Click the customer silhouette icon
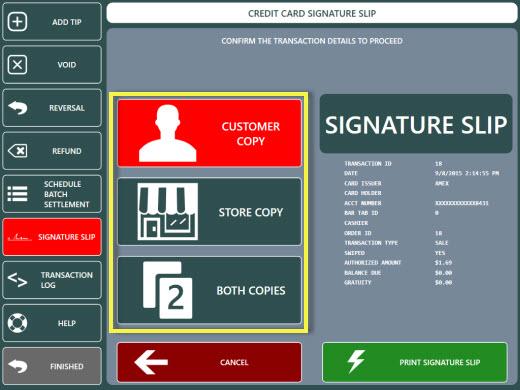 click(168, 133)
